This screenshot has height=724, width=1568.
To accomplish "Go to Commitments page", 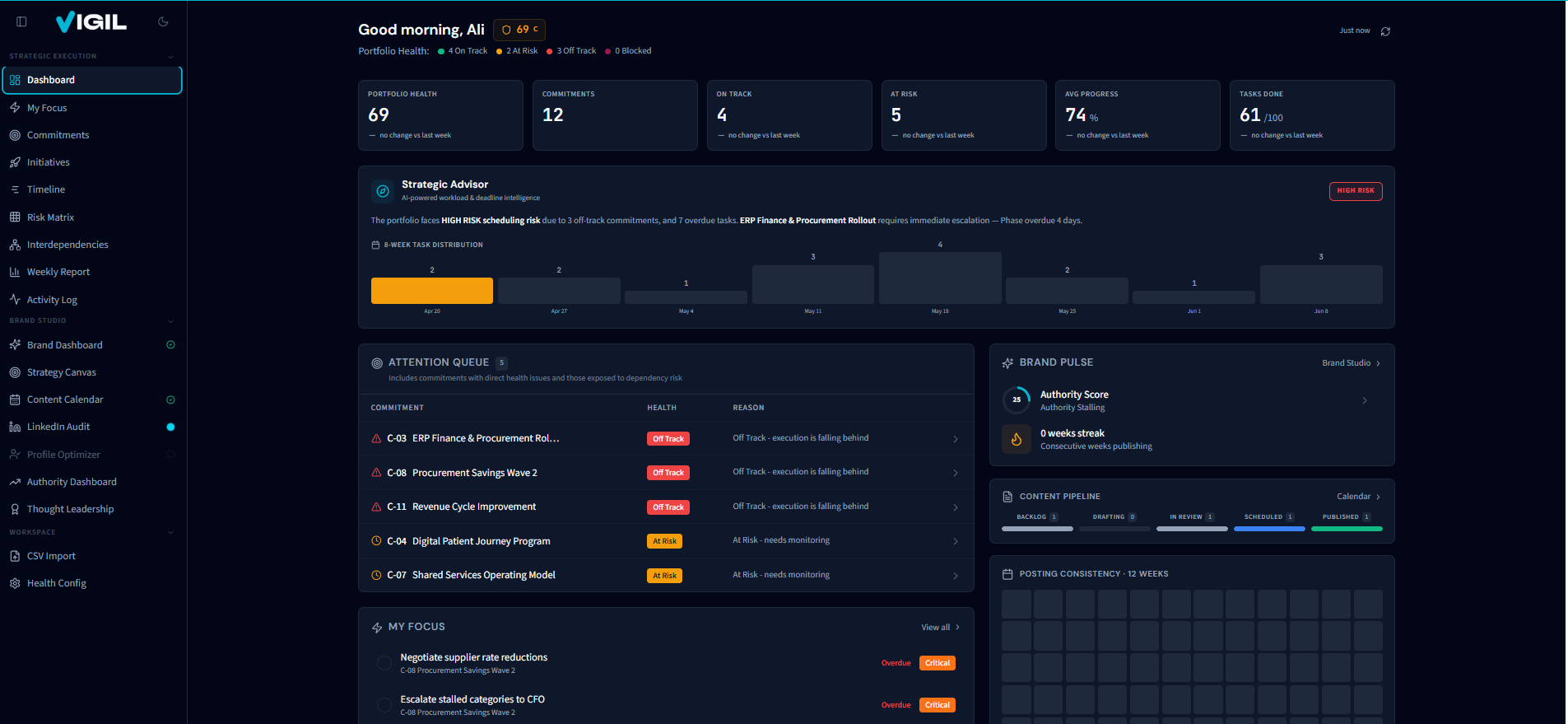I will click(x=92, y=135).
